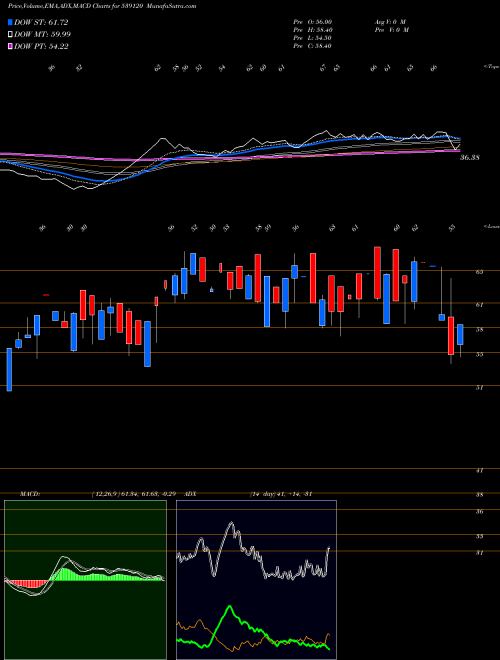The image size is (500, 660).
Task: Click the 'Avg V: 0 M' value
Action: pyautogui.click(x=389, y=22)
